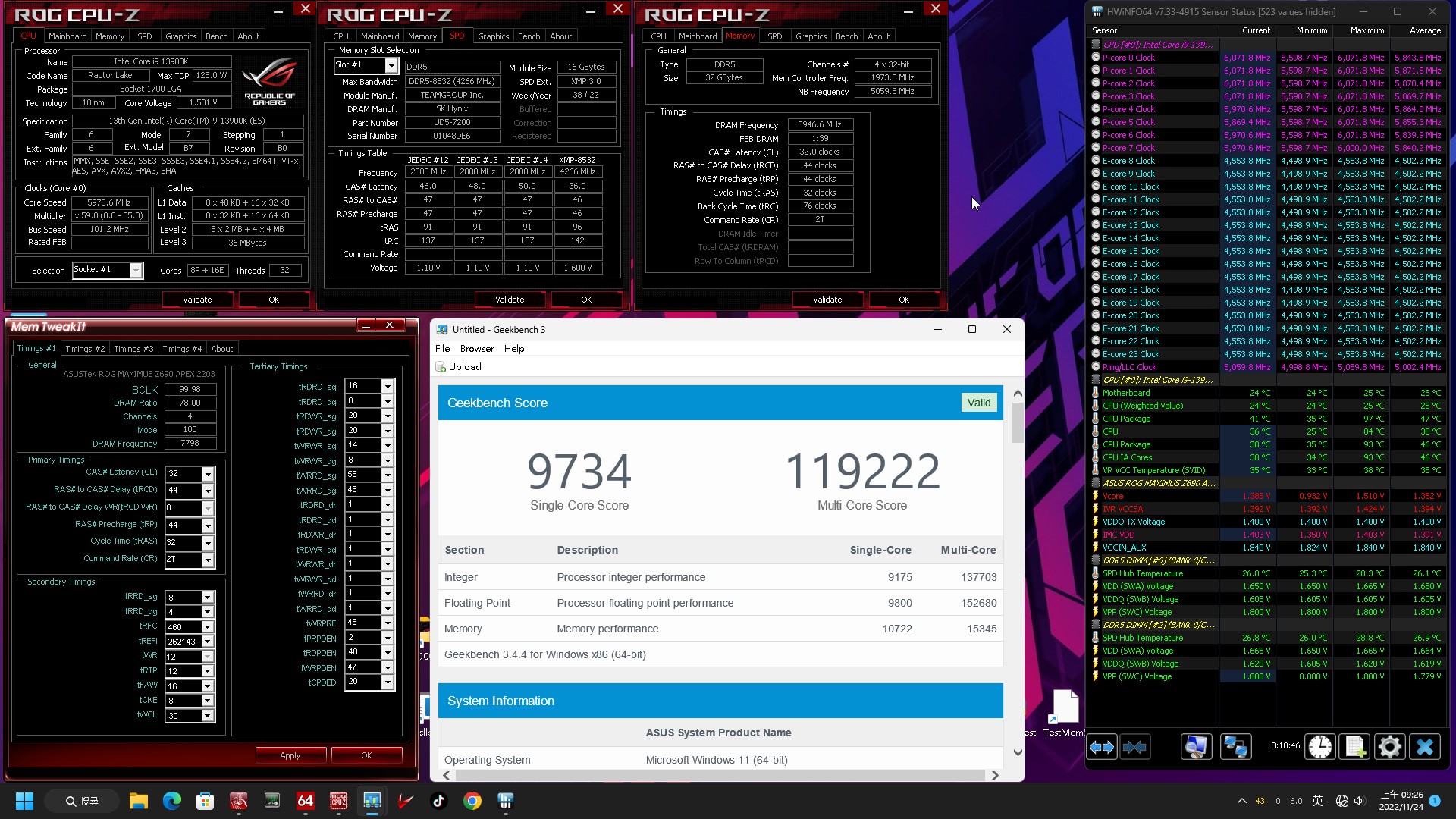Viewport: 1456px width, 819px height.
Task: Switch to ROG CPU-Z taskbar icon
Action: [338, 801]
